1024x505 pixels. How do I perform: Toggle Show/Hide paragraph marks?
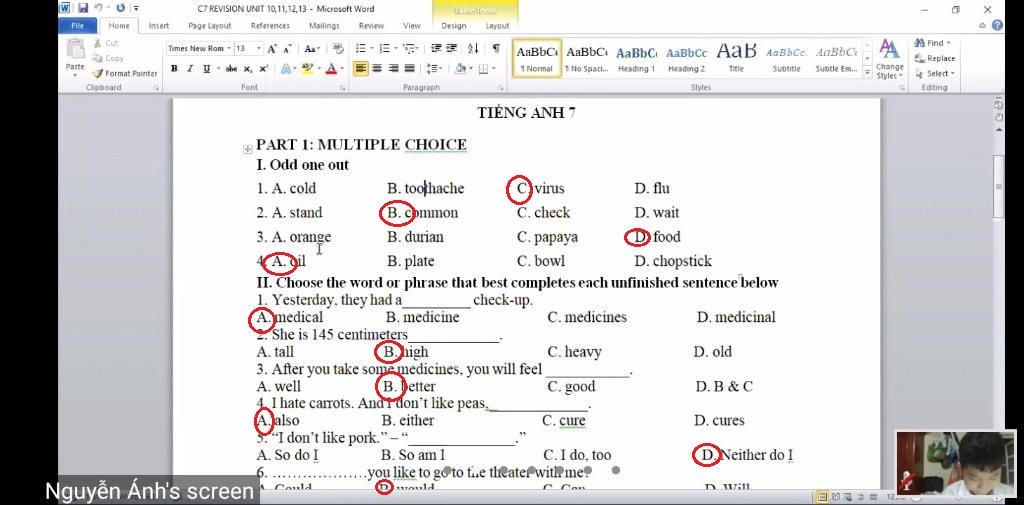[496, 48]
